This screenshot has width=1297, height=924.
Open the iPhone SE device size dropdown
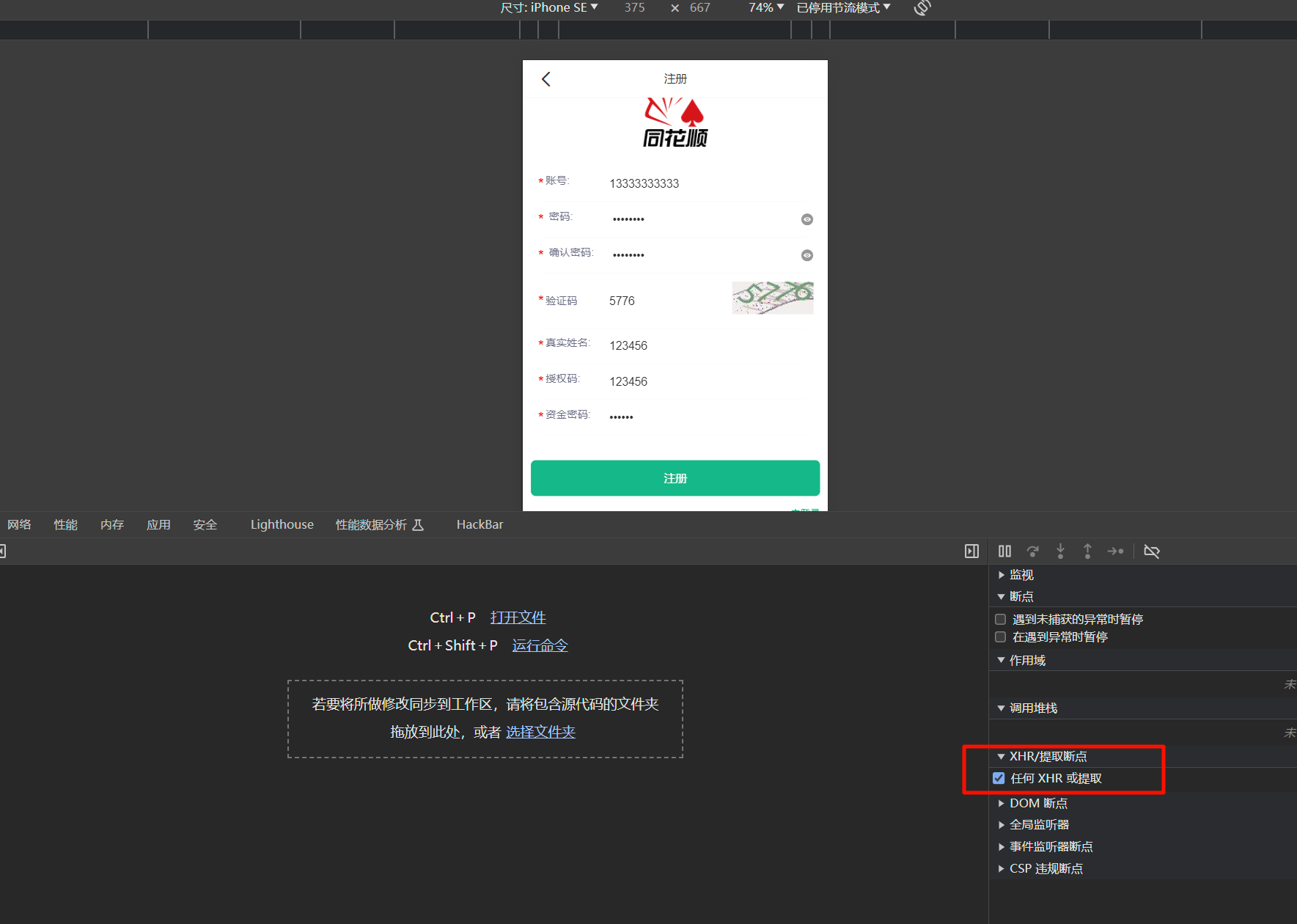(x=549, y=7)
